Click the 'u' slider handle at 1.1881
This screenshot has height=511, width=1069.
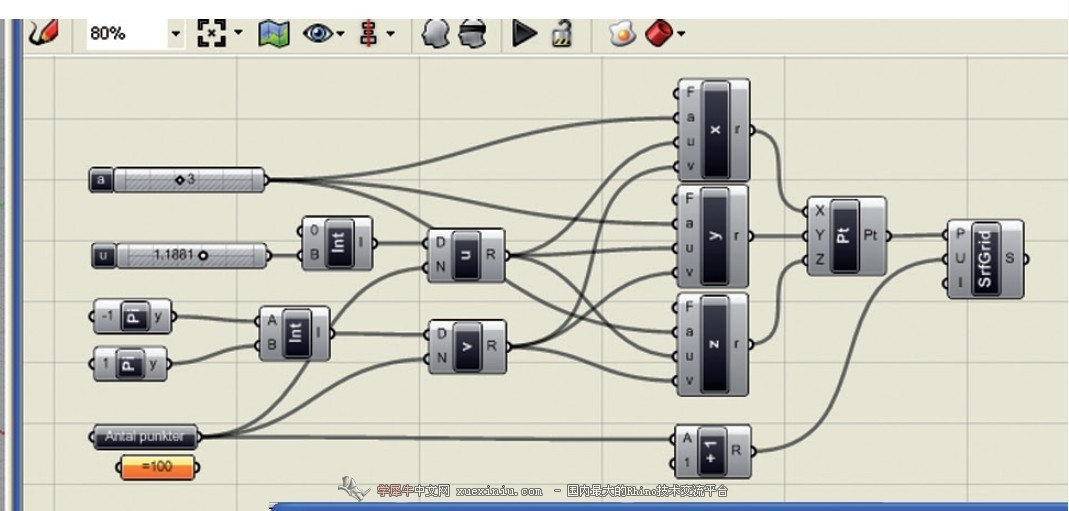pos(202,256)
